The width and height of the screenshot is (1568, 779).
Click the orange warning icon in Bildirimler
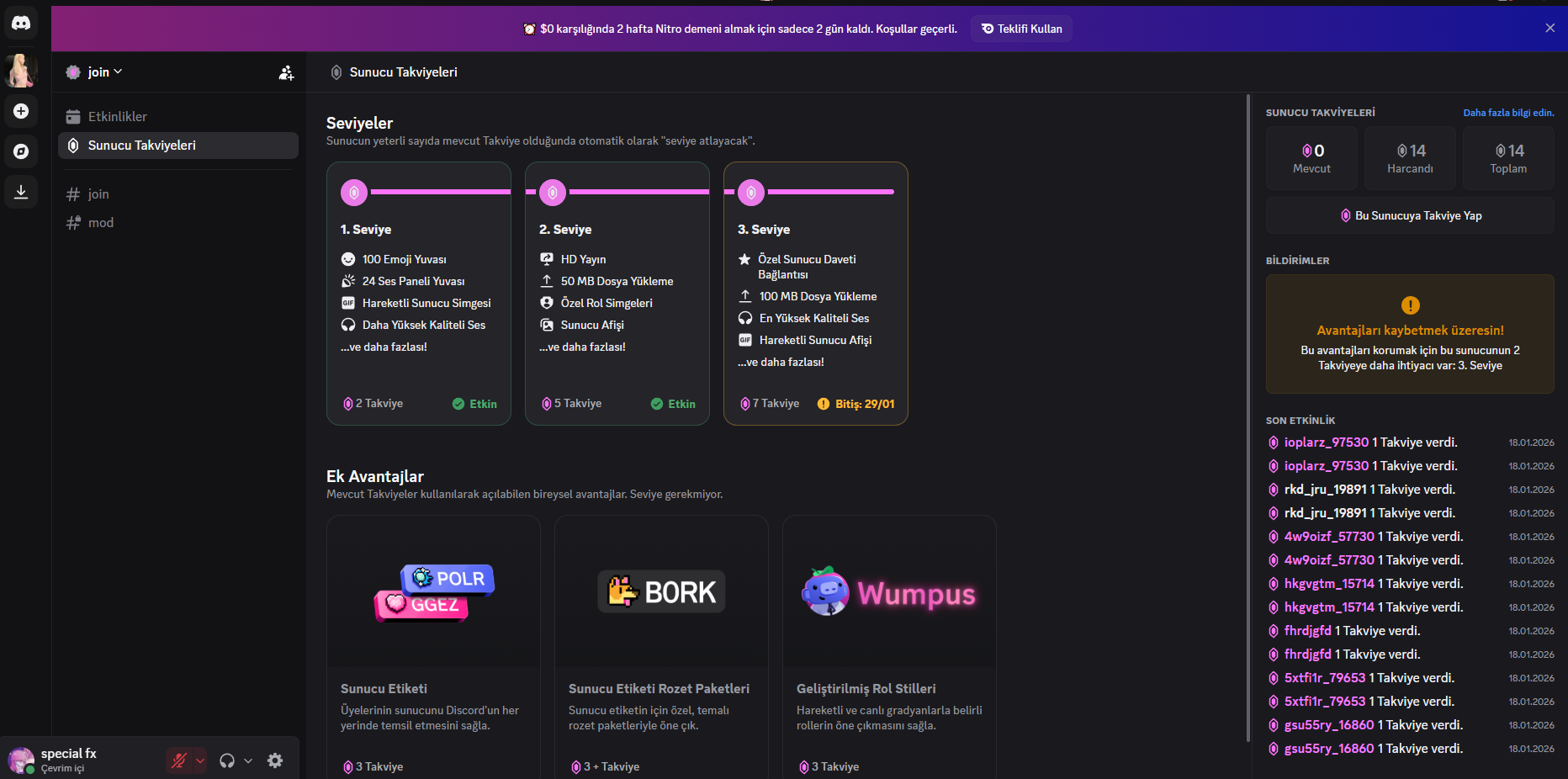(1411, 305)
